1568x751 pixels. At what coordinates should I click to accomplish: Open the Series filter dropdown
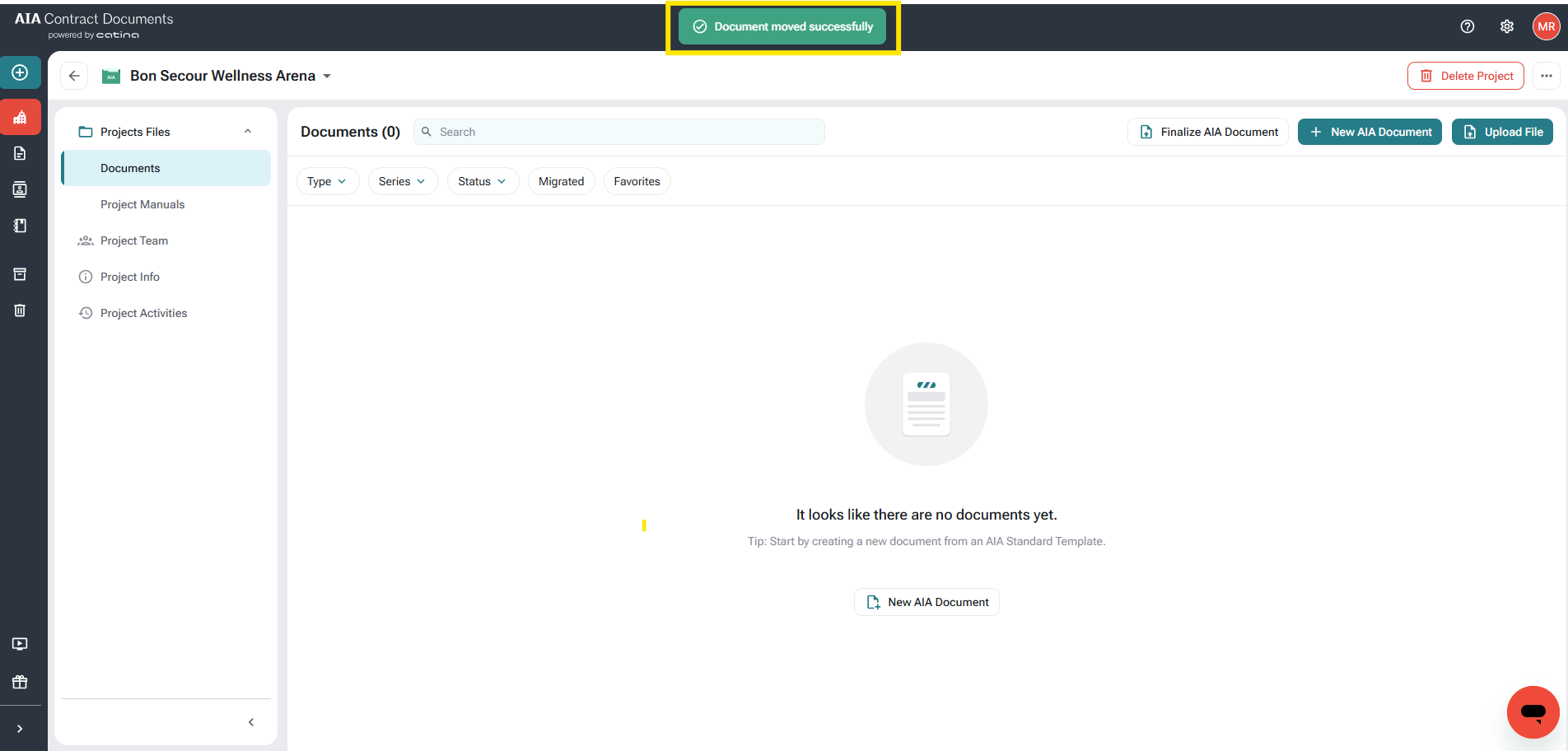pyautogui.click(x=402, y=181)
